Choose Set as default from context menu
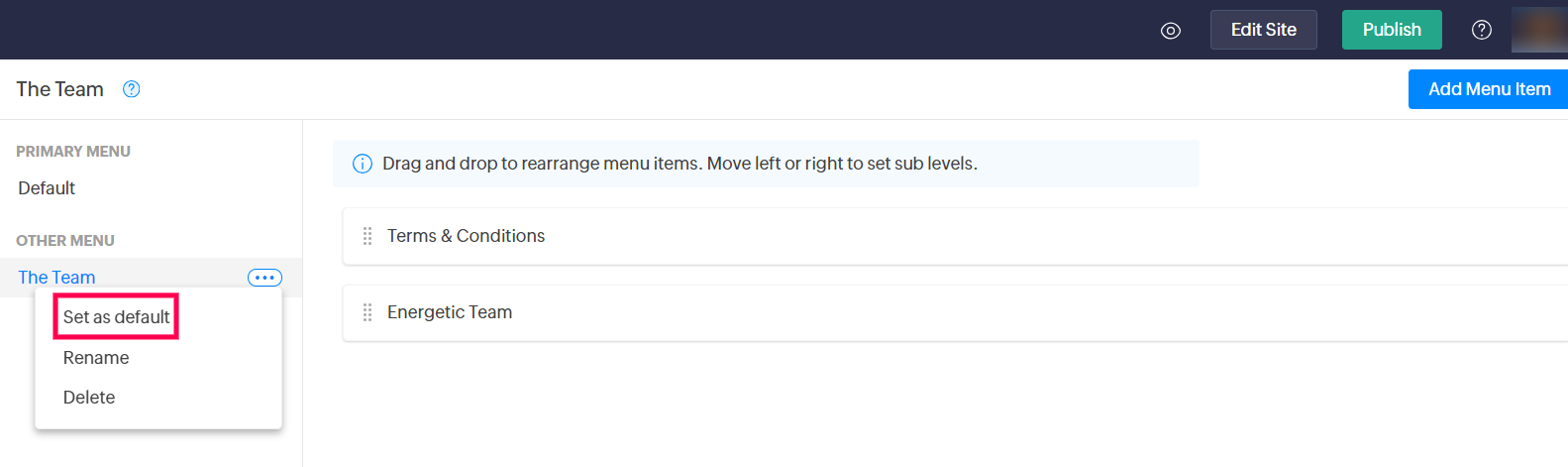The image size is (1568, 467). (x=116, y=317)
